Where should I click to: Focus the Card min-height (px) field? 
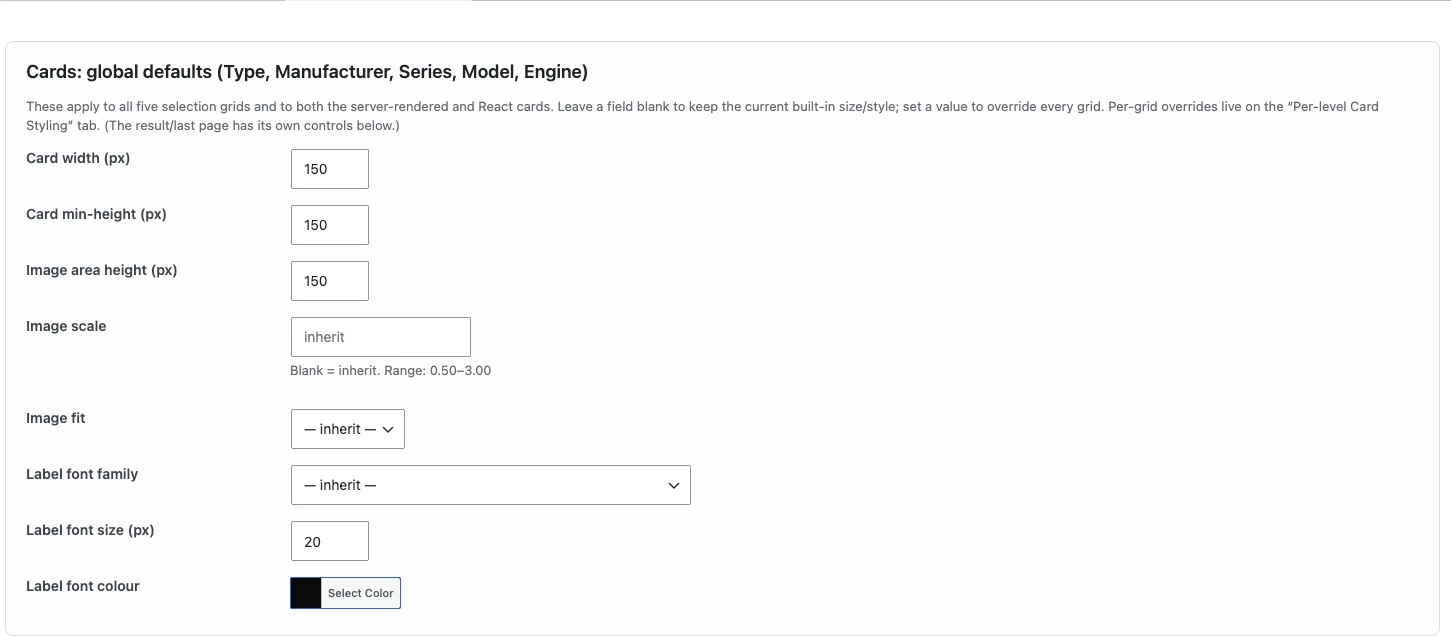(329, 225)
